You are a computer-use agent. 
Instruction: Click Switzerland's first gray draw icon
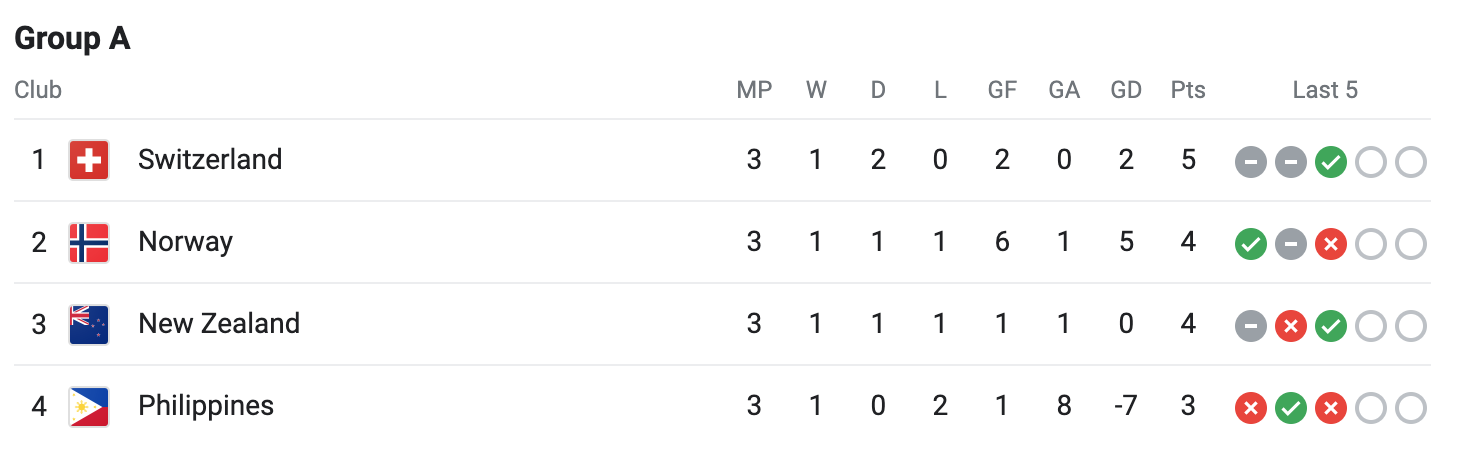(x=1251, y=162)
